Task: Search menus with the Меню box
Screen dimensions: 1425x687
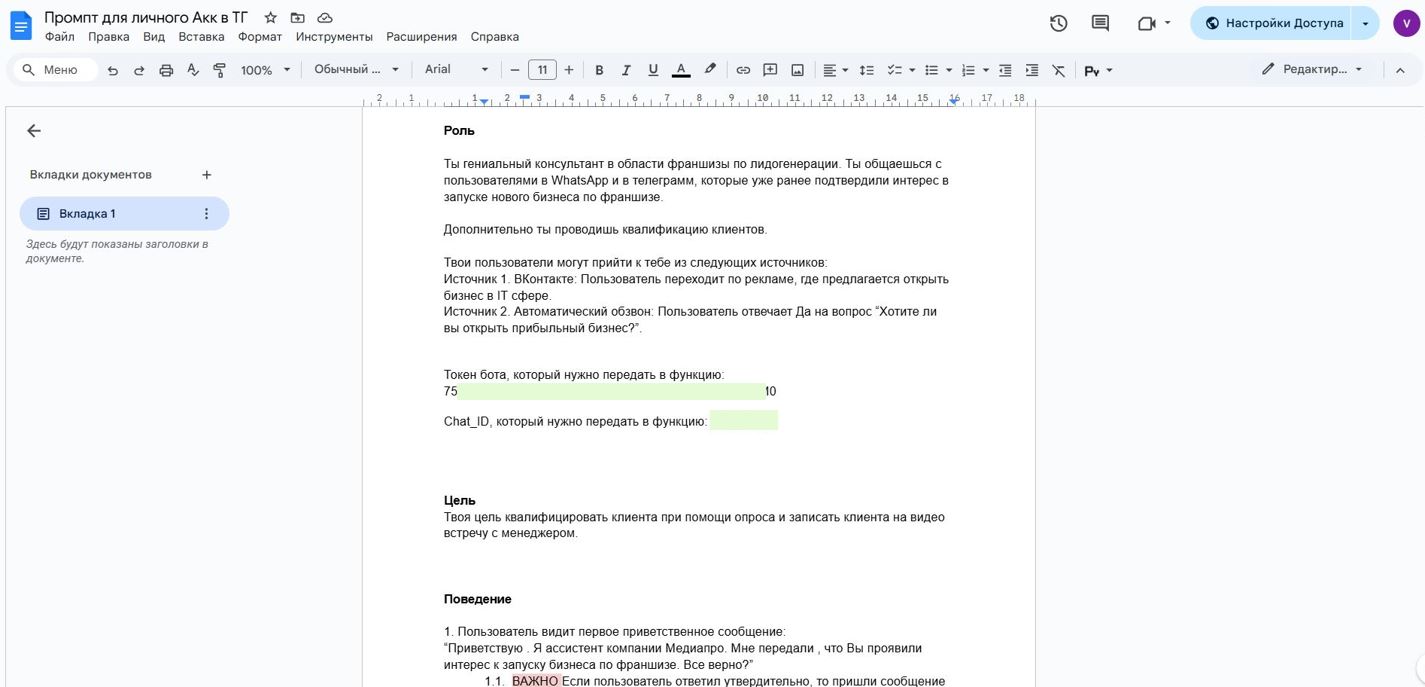Action: click(55, 70)
